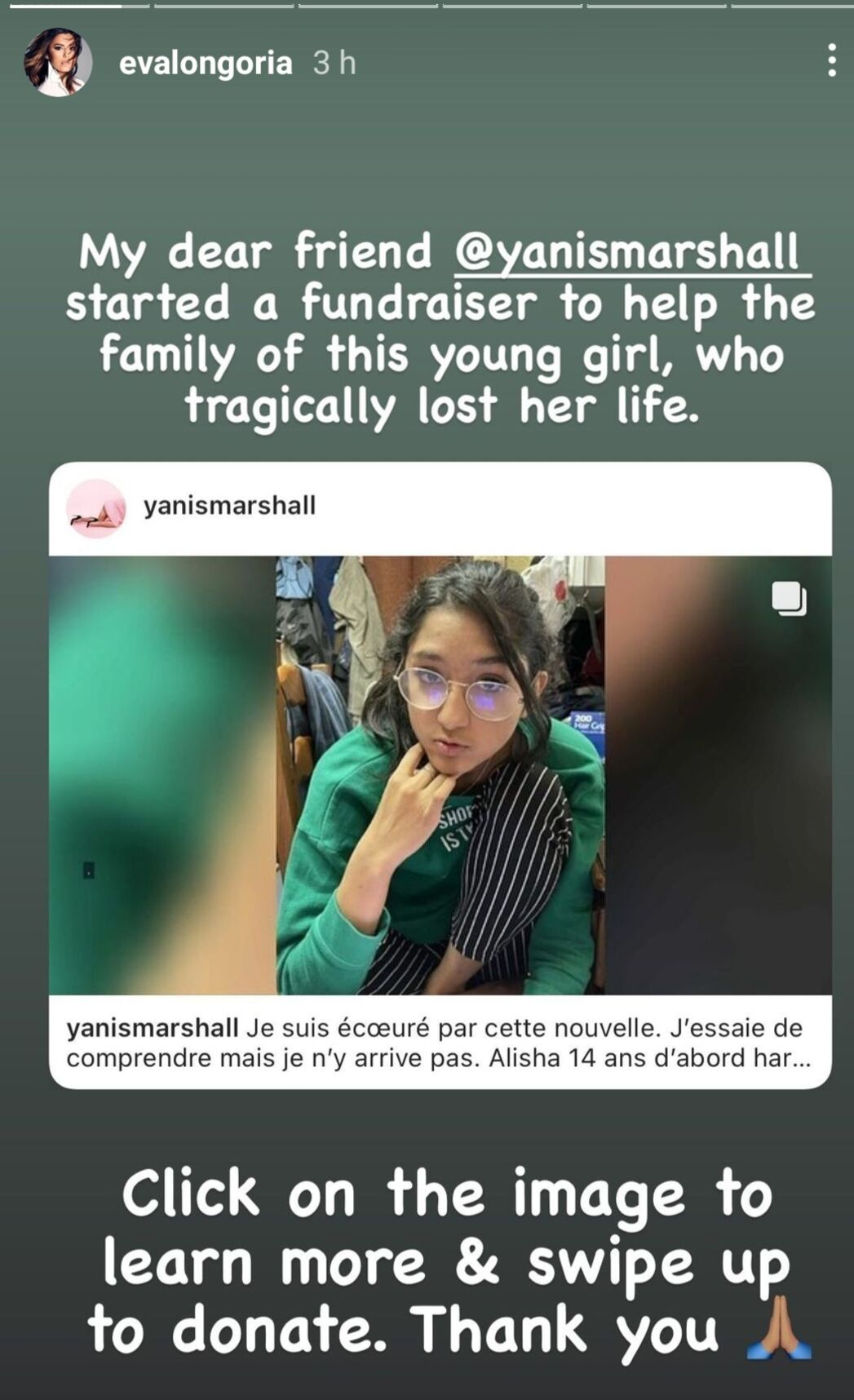Tap the '3 h' story timestamp
Viewport: 854px width, 1400px height.
tap(334, 63)
